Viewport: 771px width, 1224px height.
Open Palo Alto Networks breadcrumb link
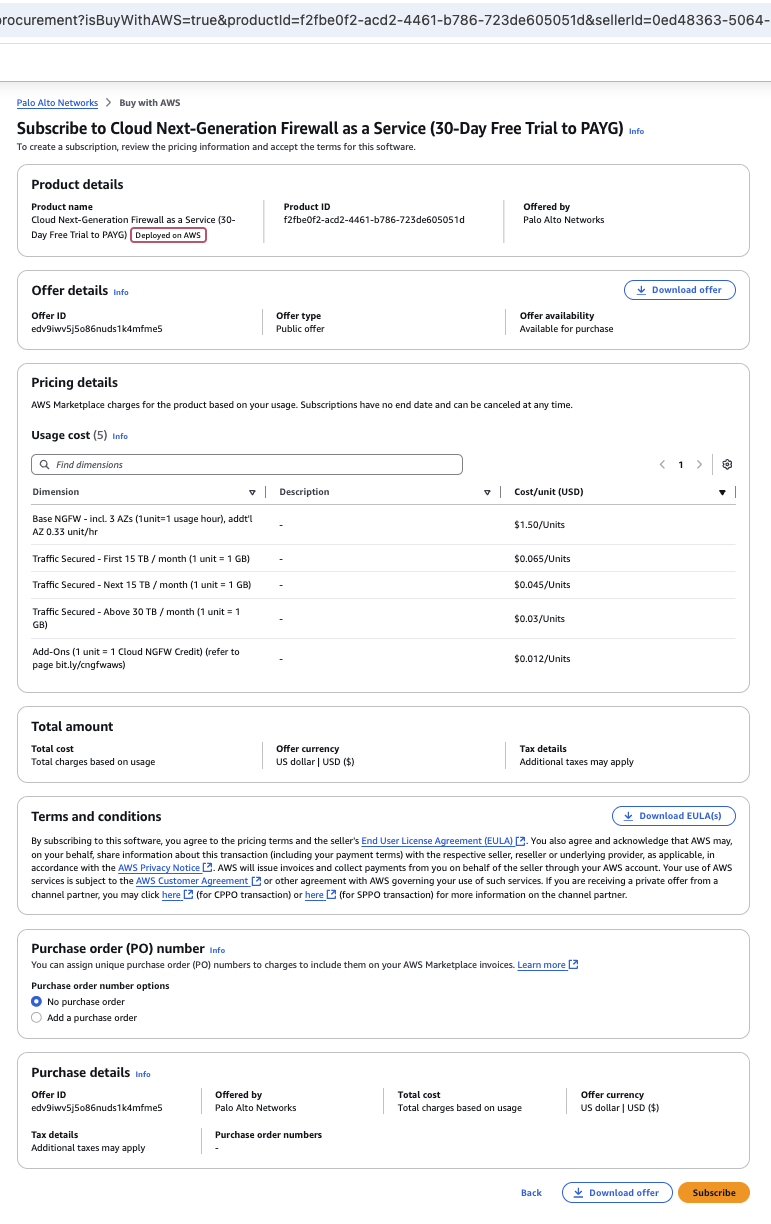[57, 103]
